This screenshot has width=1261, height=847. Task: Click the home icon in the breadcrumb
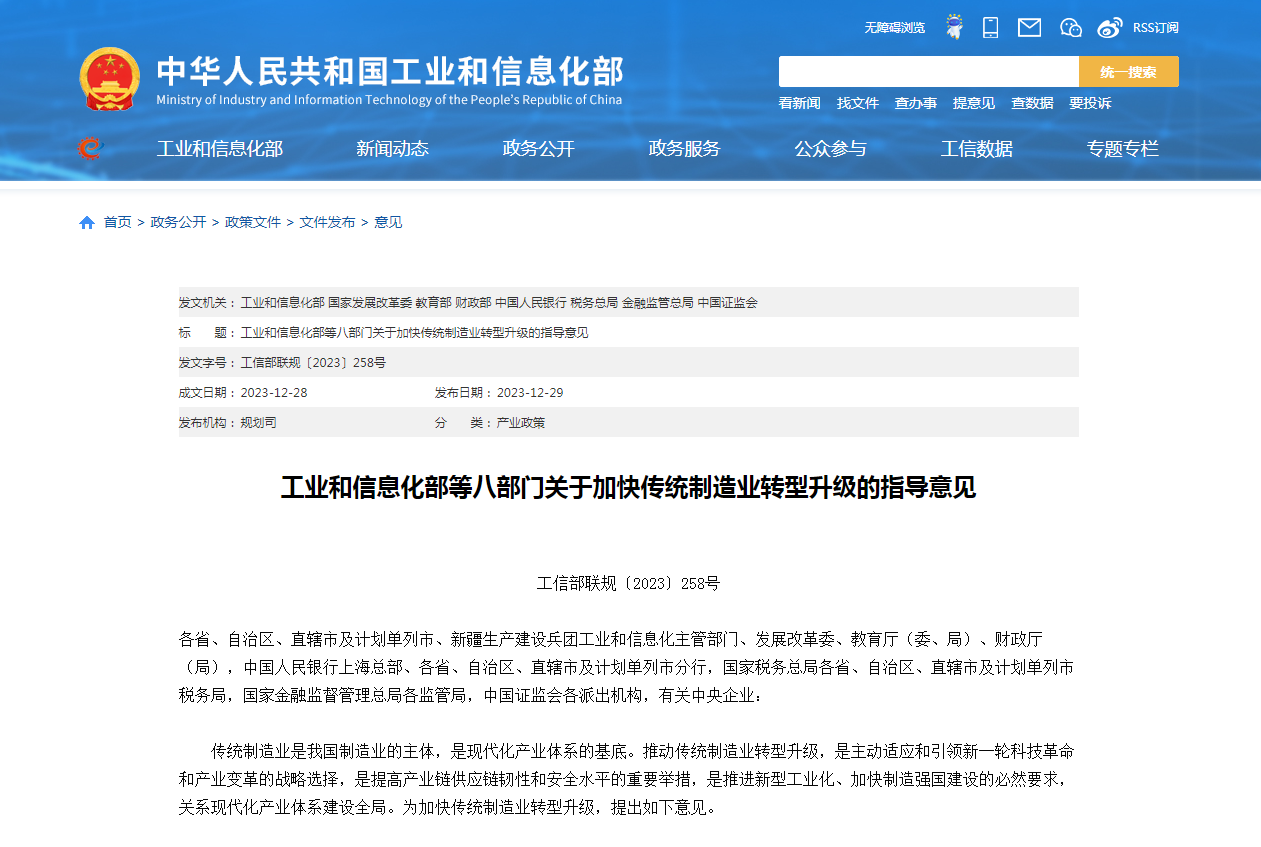tap(87, 222)
